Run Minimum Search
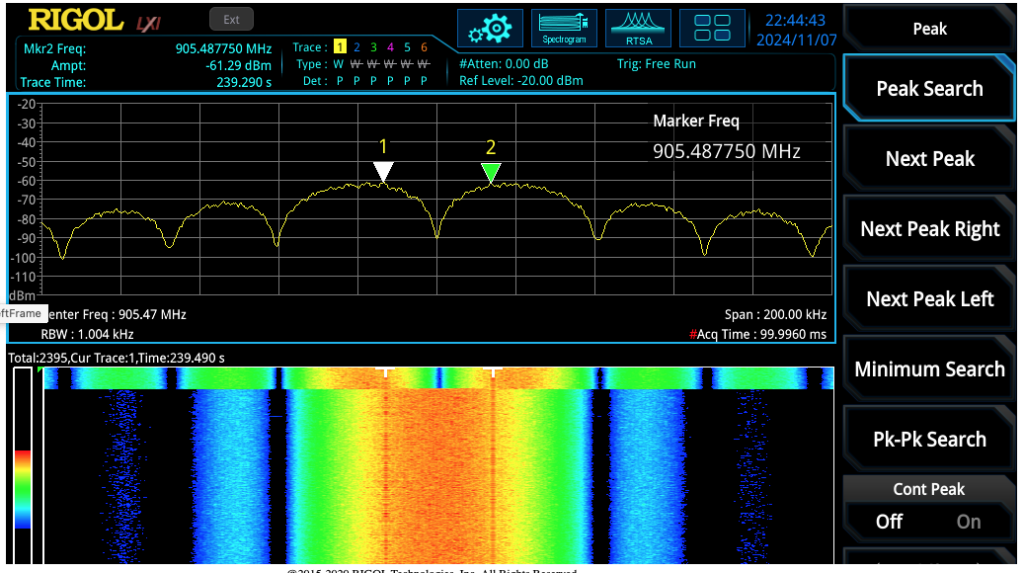The width and height of the screenshot is (1024, 573). (929, 369)
